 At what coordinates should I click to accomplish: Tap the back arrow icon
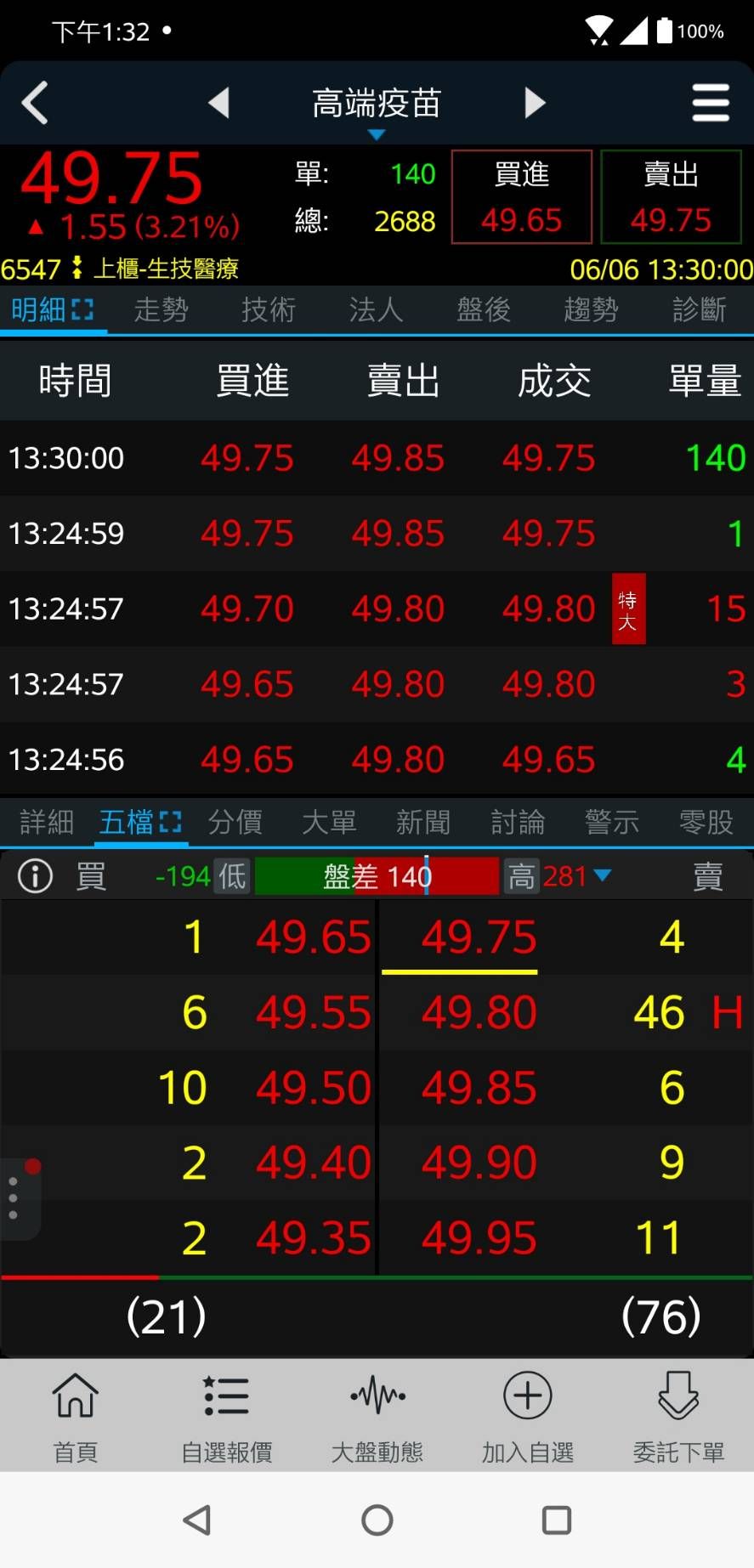click(x=35, y=103)
